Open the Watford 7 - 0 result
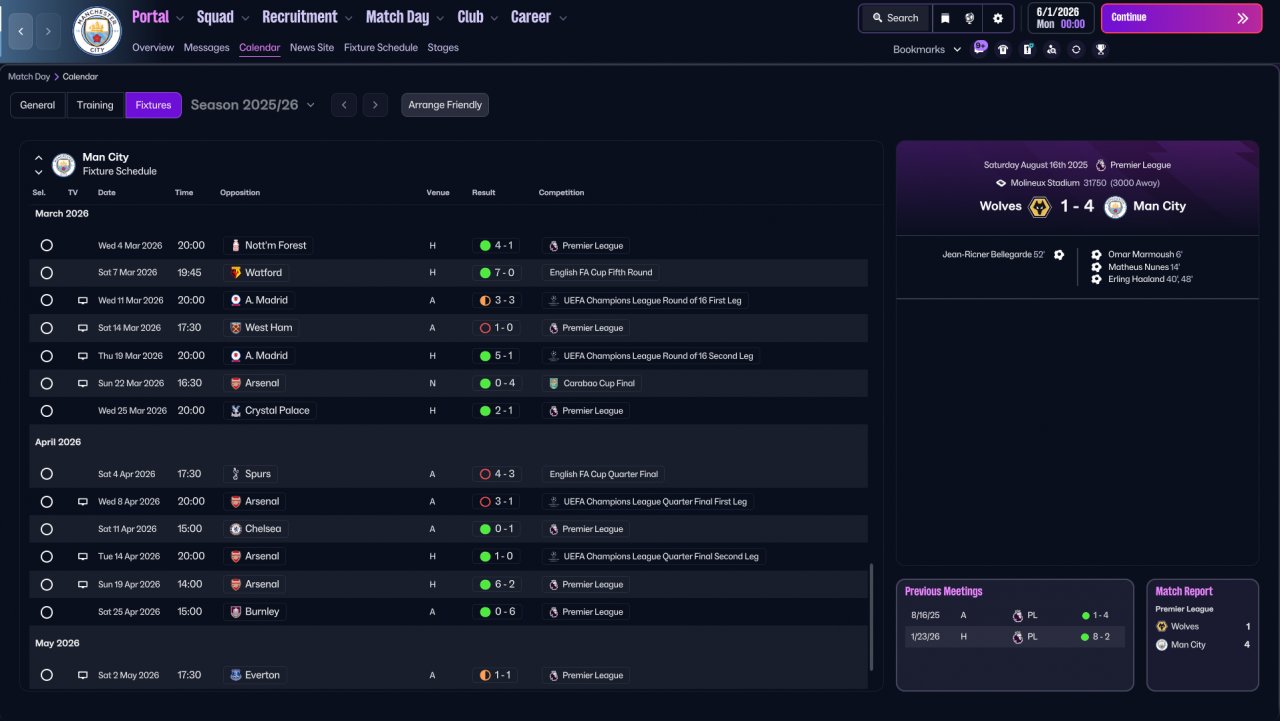 click(x=496, y=272)
